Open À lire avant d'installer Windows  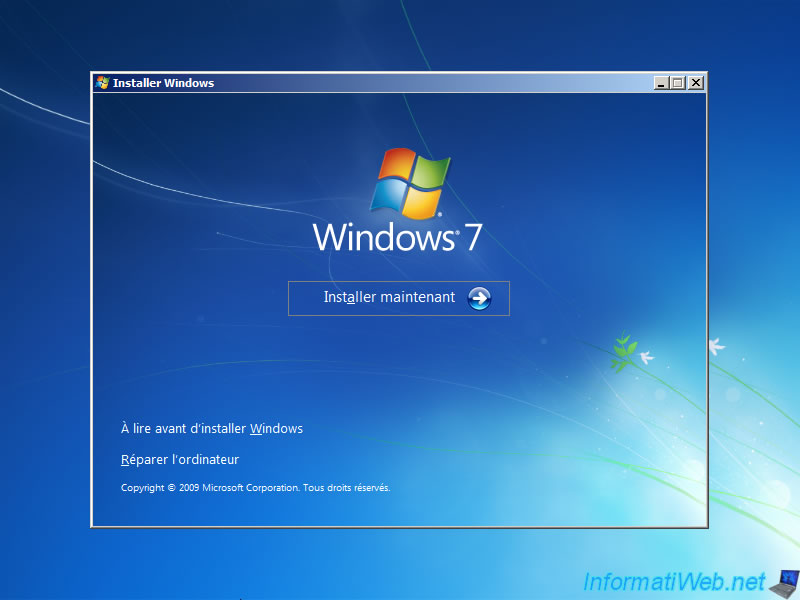212,428
